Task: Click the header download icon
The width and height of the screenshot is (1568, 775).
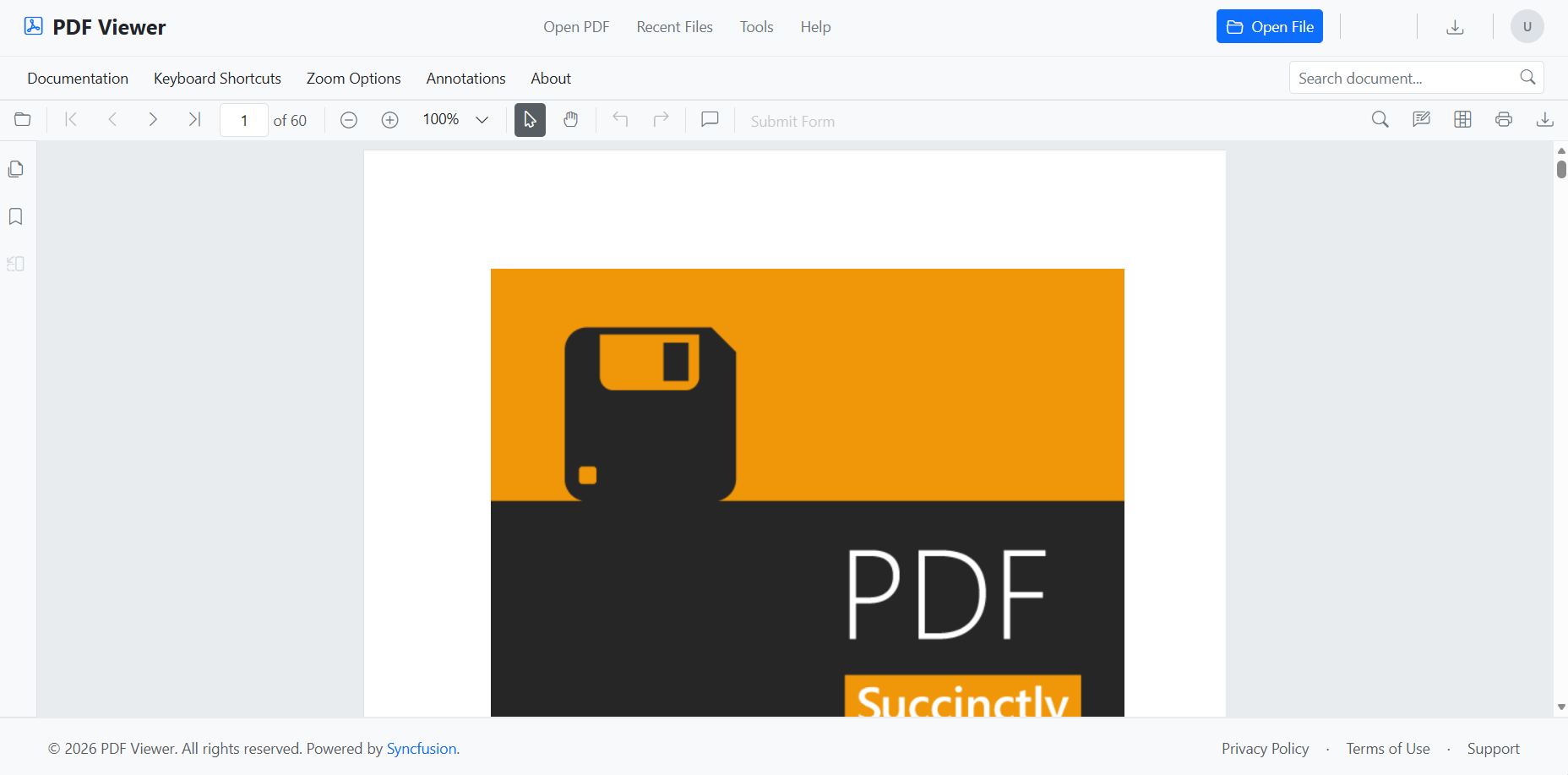Action: 1455,27
